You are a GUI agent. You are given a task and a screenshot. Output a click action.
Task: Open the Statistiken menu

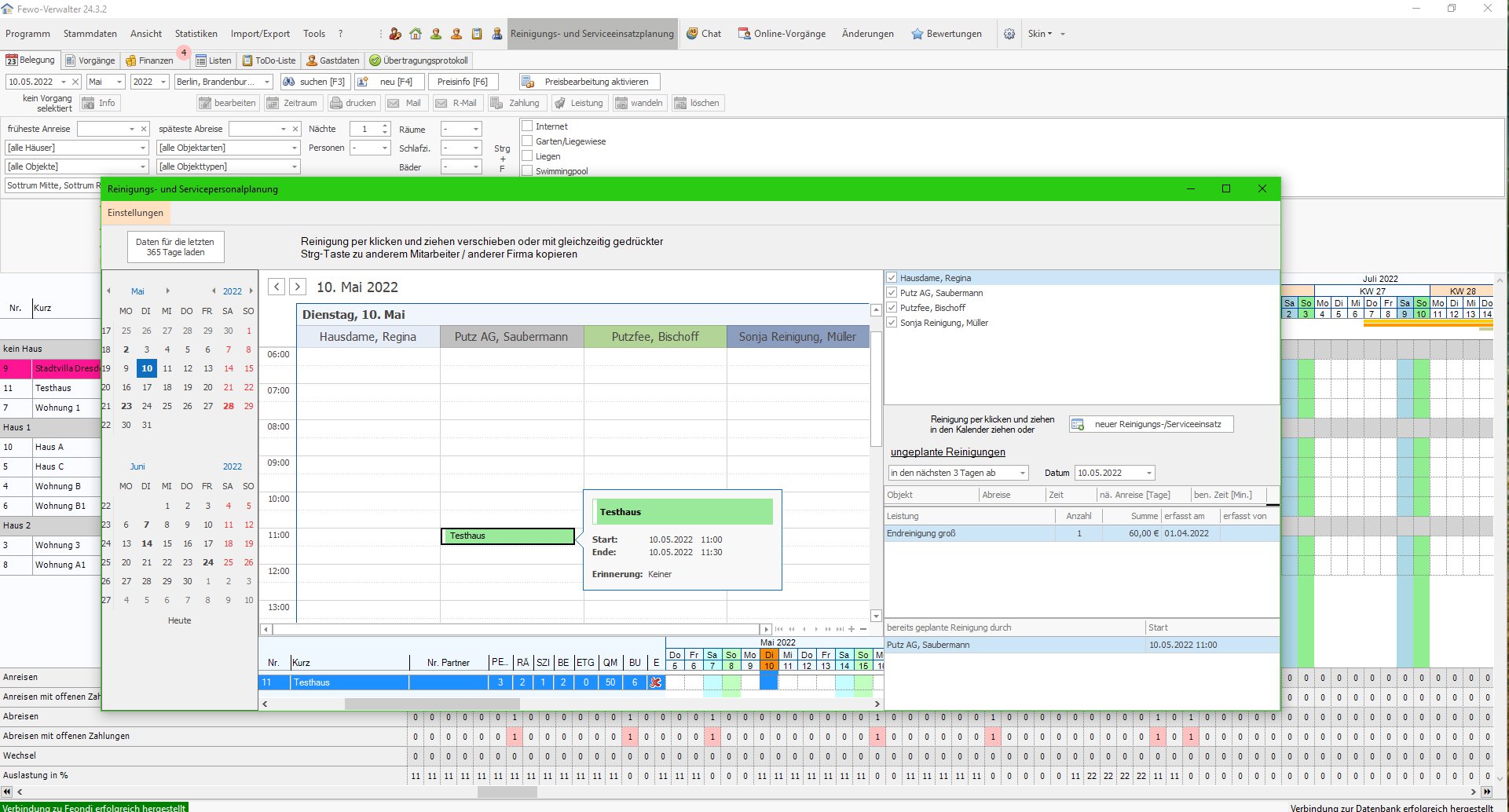(196, 34)
